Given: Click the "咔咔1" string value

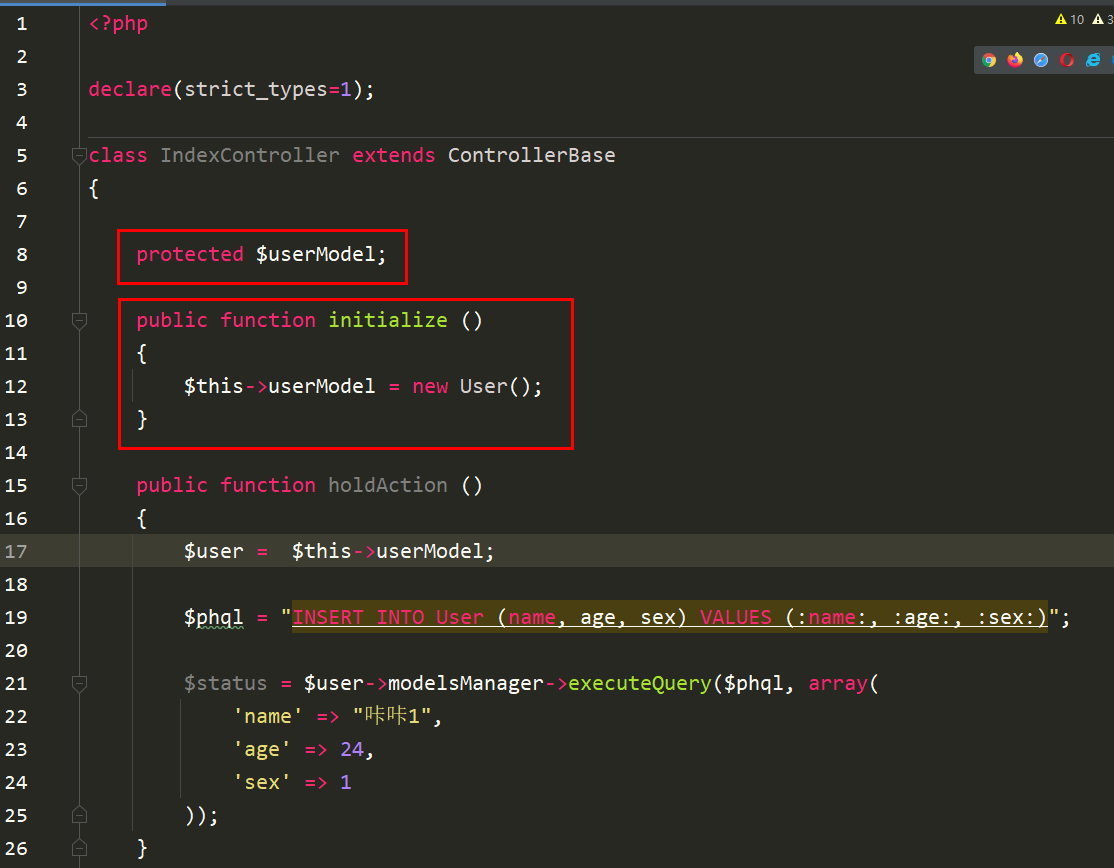Looking at the screenshot, I should point(392,715).
